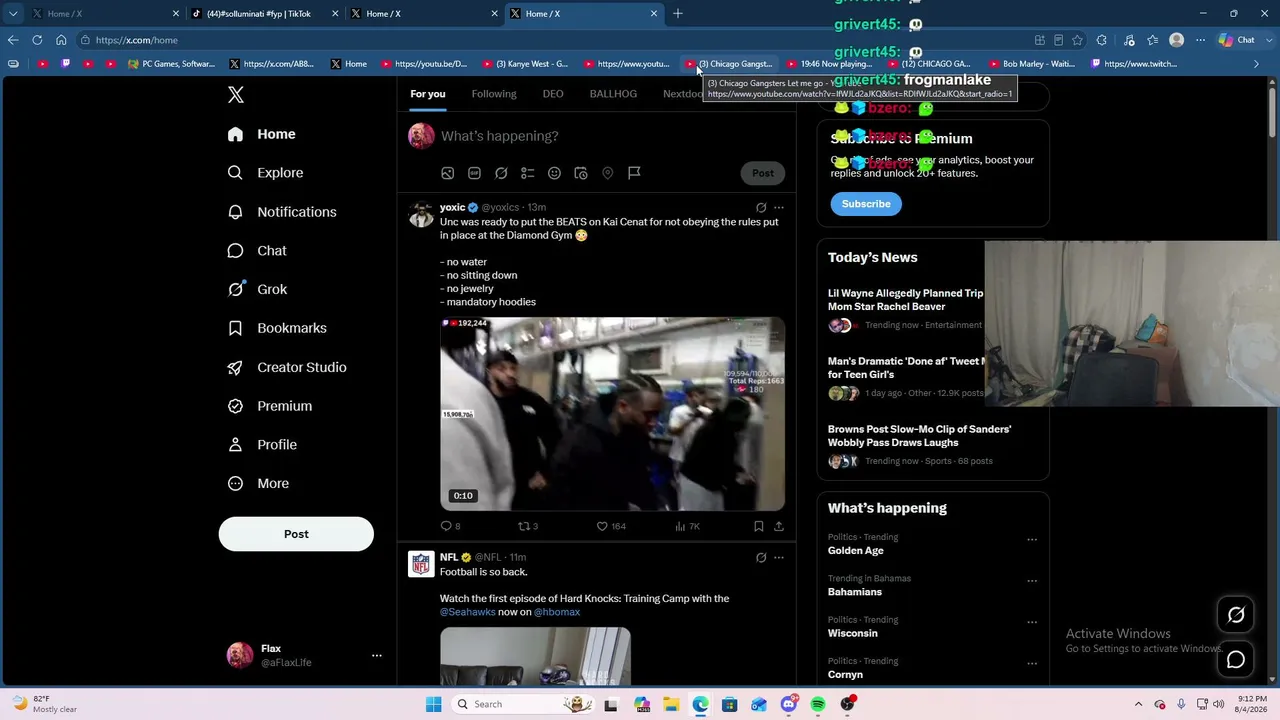Expand the bookmarks bar overflow
The height and width of the screenshot is (720, 1280).
pos(1257,64)
